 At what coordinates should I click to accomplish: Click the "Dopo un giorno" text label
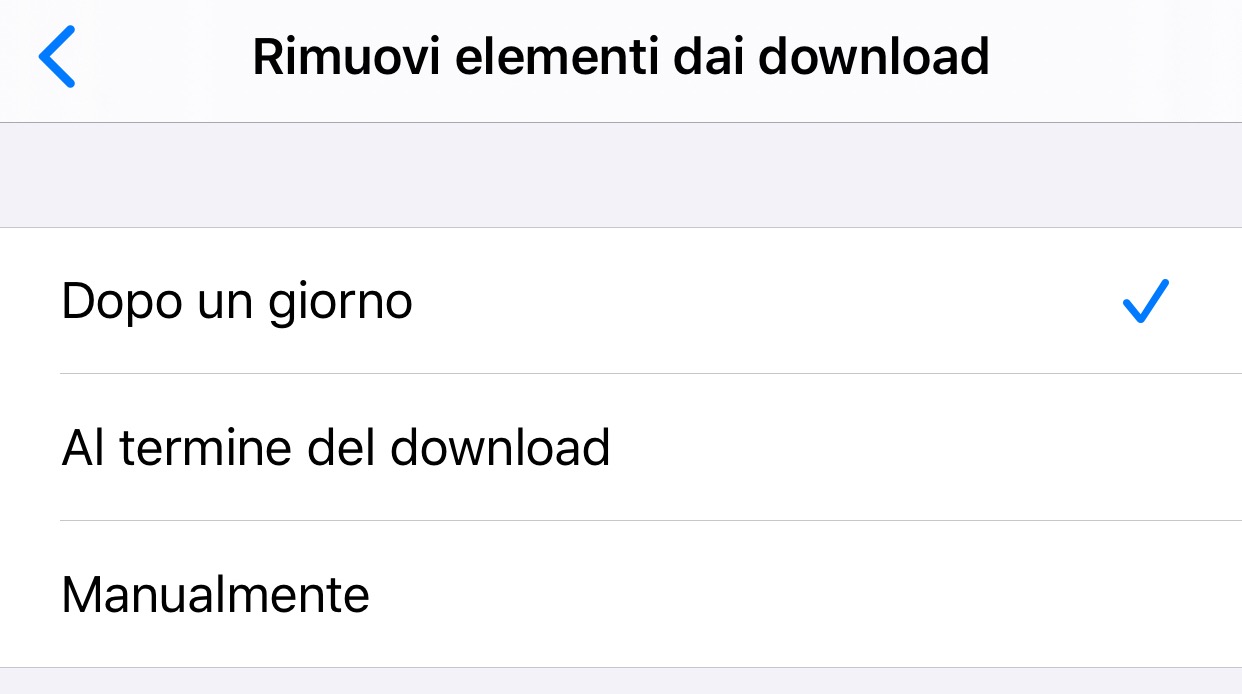pyautogui.click(x=237, y=301)
